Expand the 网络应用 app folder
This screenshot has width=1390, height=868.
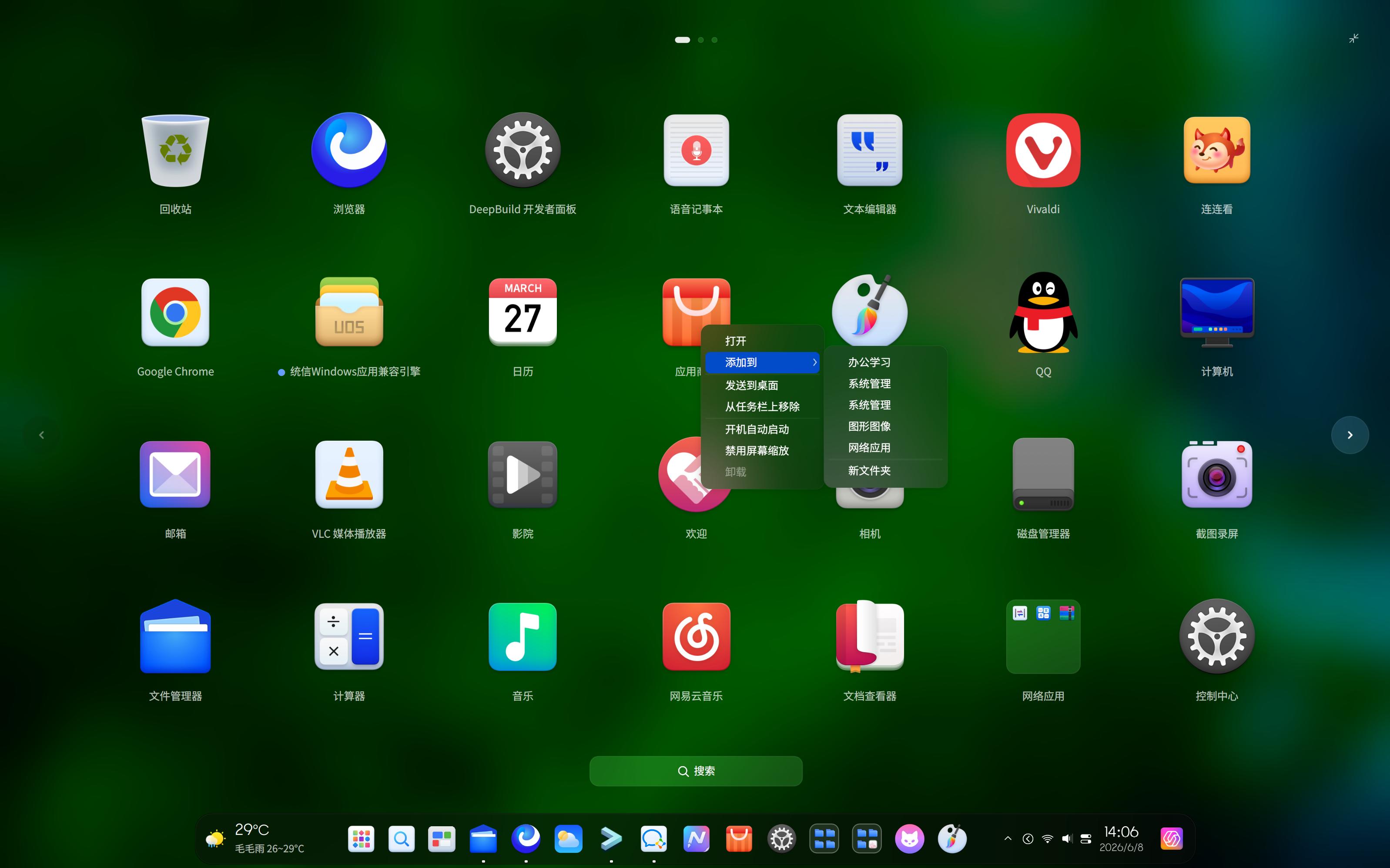tap(1043, 636)
